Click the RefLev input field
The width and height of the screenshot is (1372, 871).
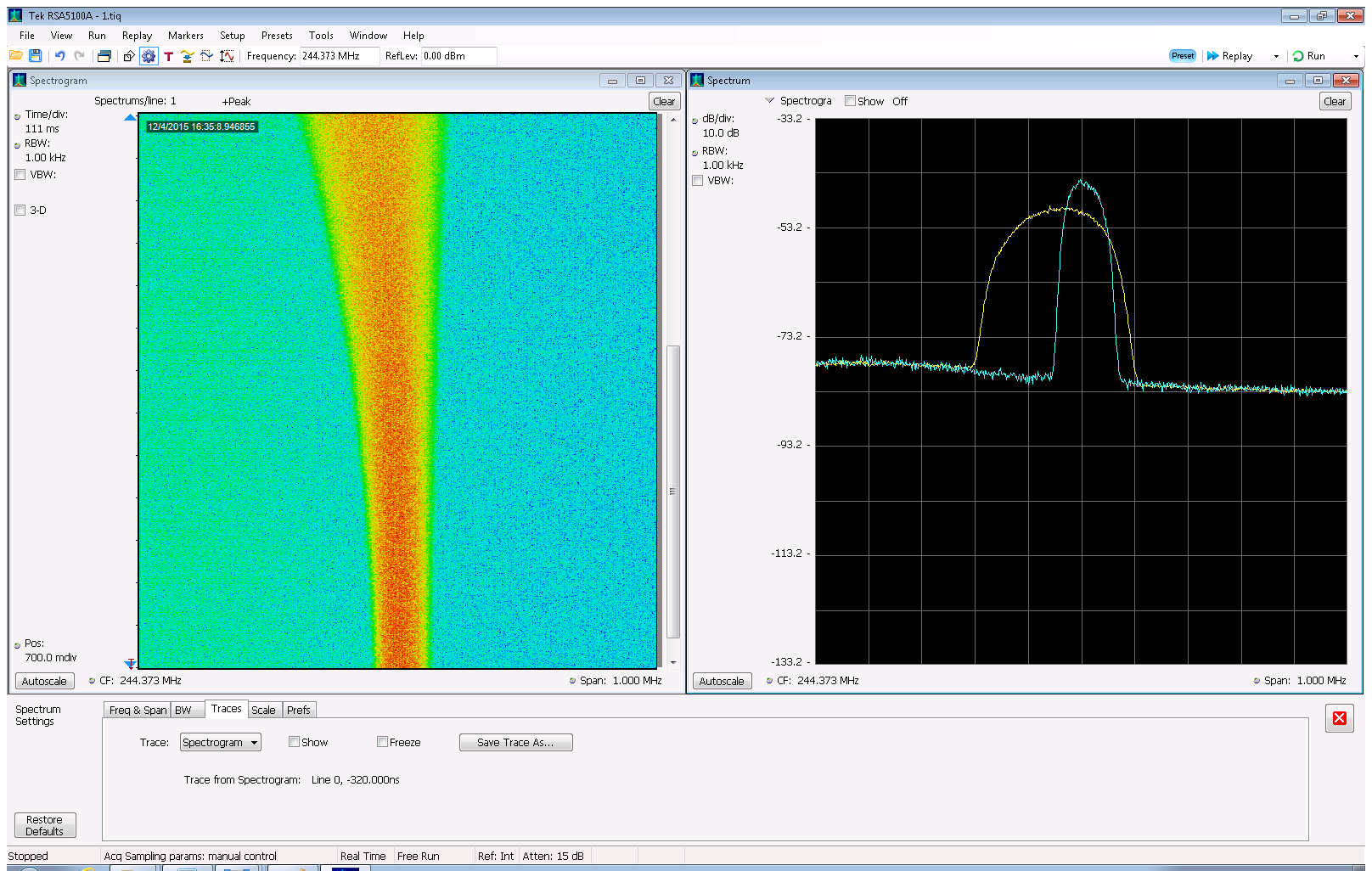(458, 56)
